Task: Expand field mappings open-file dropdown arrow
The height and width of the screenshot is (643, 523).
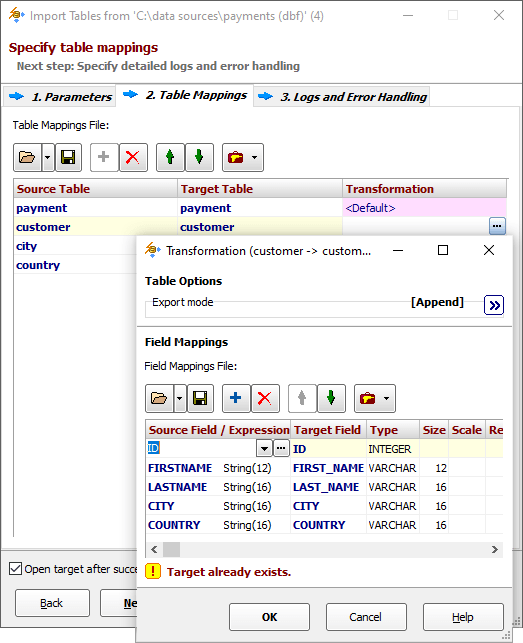Action: 180,398
